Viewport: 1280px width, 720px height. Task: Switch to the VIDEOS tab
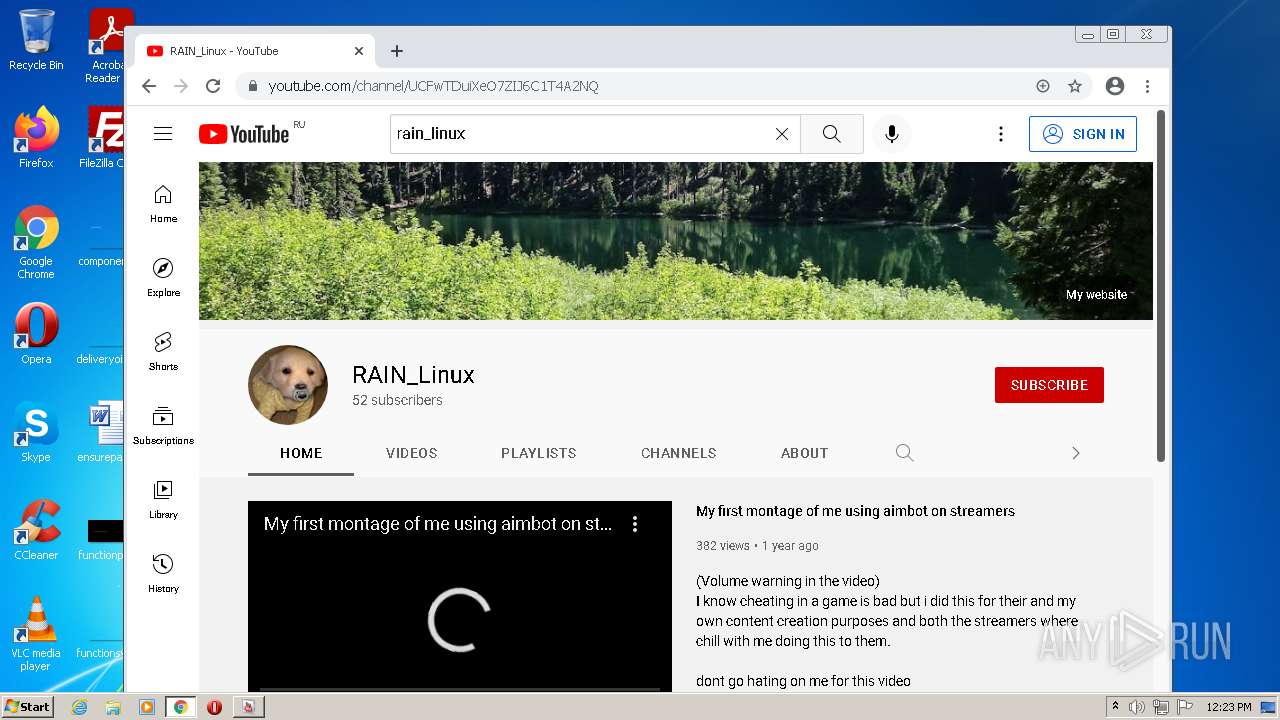(x=412, y=453)
